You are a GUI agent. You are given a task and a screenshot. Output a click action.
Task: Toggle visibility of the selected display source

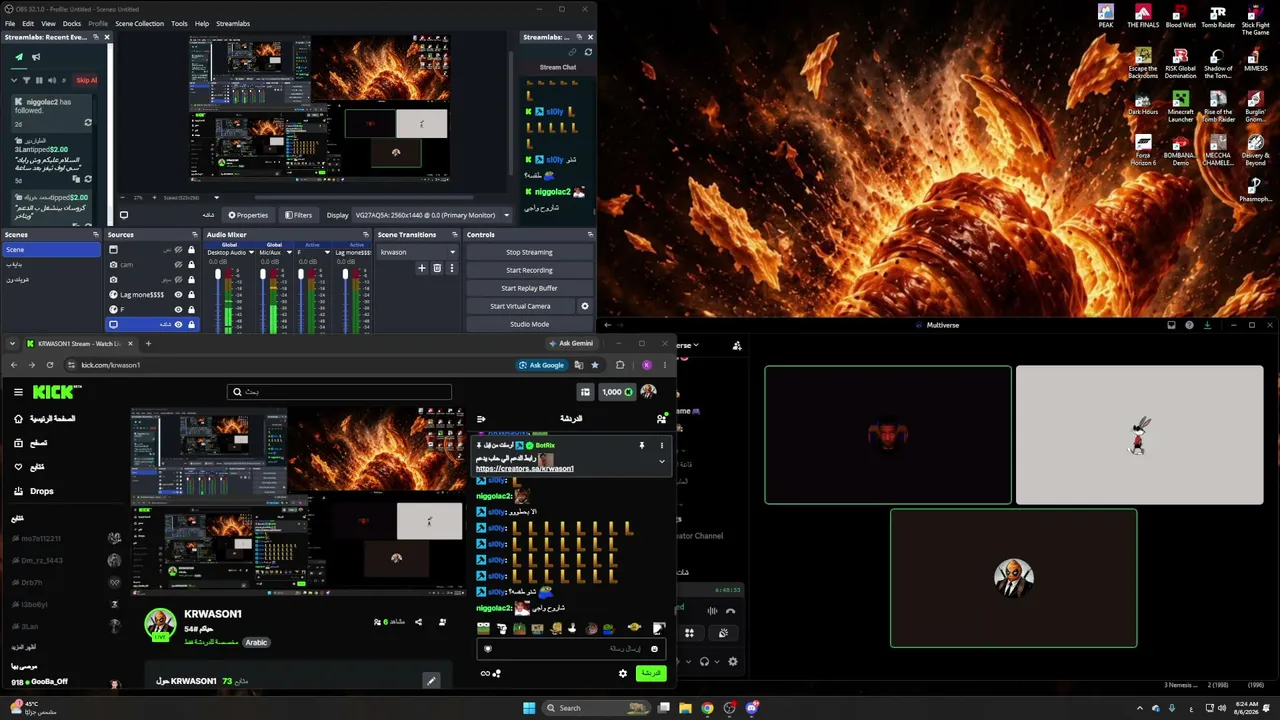(179, 324)
